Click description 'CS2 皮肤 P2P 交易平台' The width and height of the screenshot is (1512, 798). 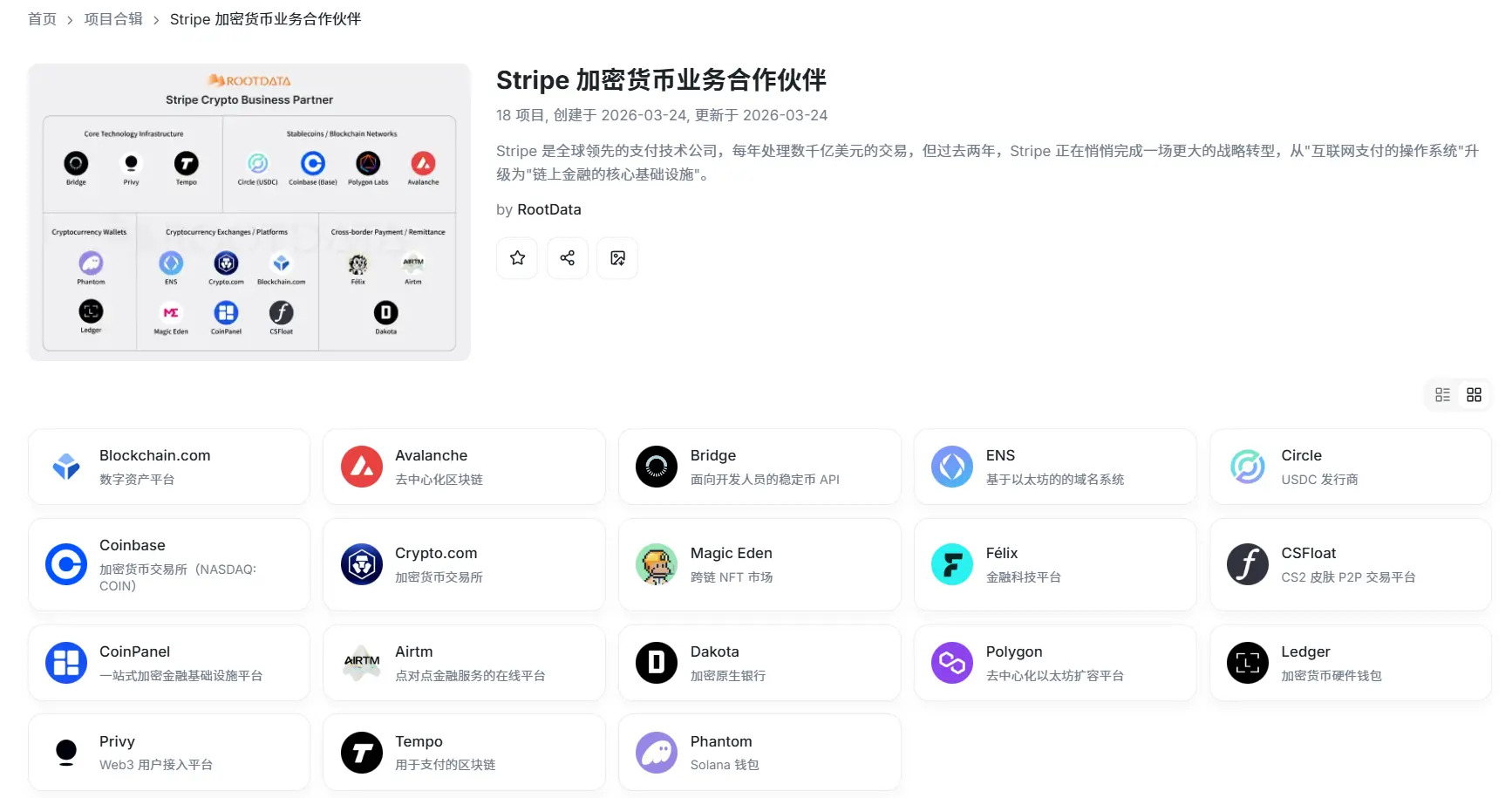(x=1348, y=577)
